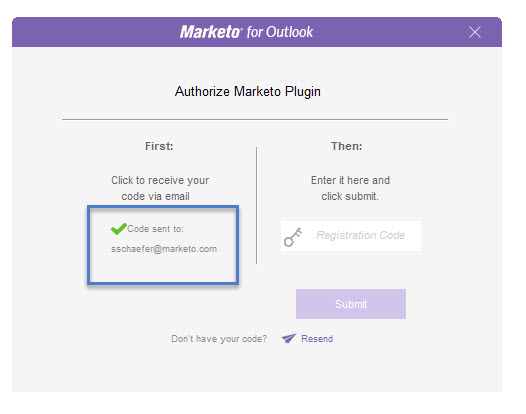Image resolution: width=526 pixels, height=414 pixels.
Task: Click the 'Code sent to:' label
Action: tap(155, 229)
